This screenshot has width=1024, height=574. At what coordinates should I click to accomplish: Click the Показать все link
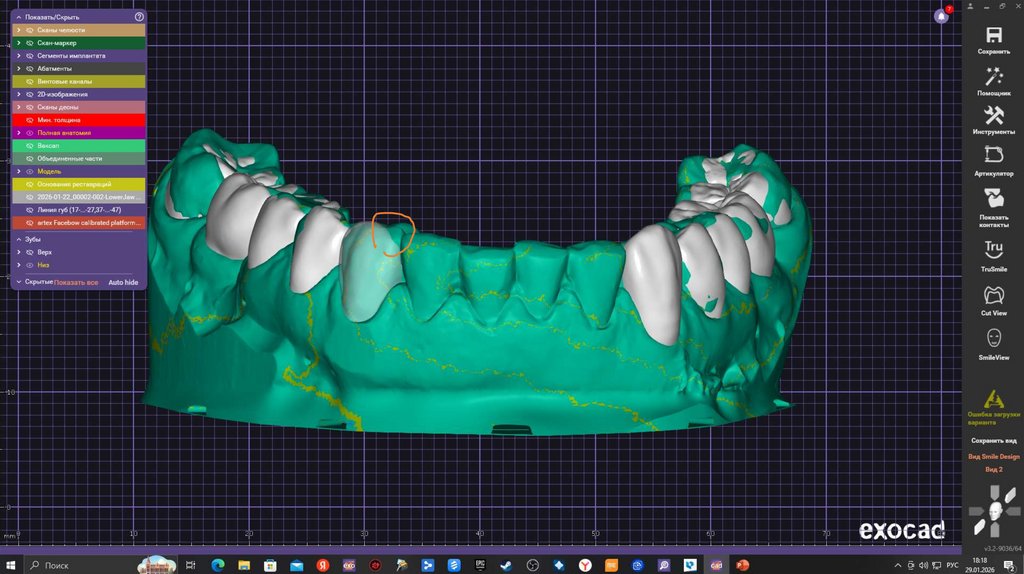(x=76, y=282)
